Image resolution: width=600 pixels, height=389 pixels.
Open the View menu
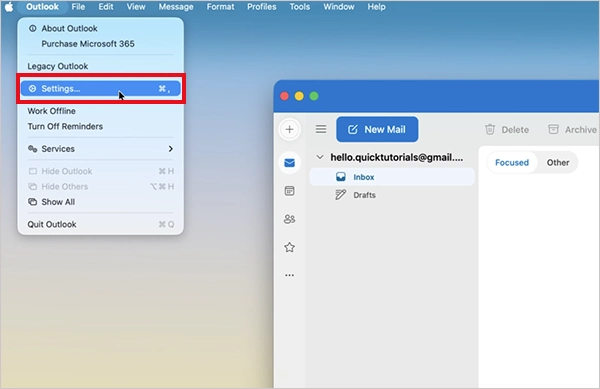tap(136, 7)
